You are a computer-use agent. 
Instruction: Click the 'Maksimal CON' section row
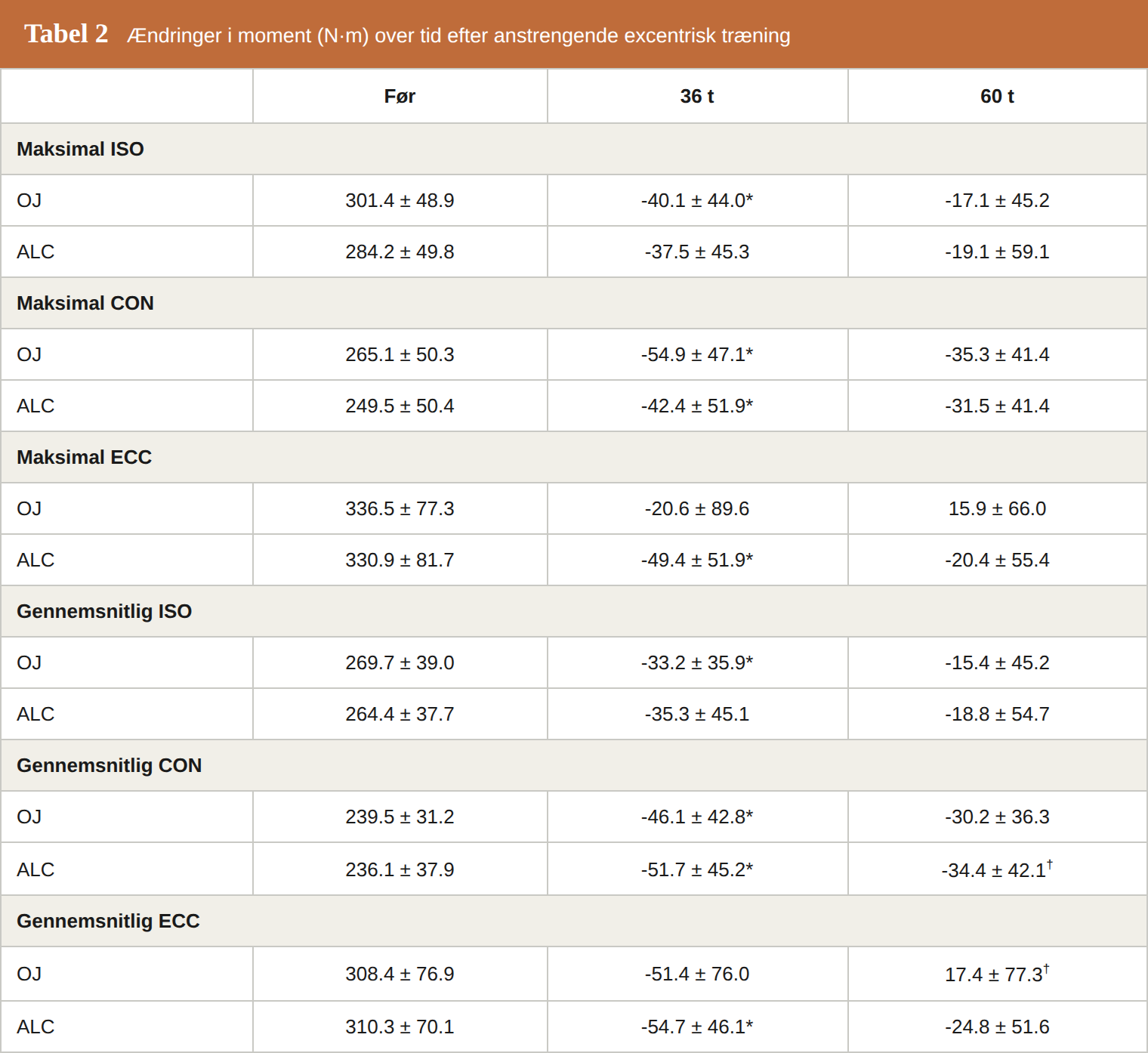coord(574,303)
